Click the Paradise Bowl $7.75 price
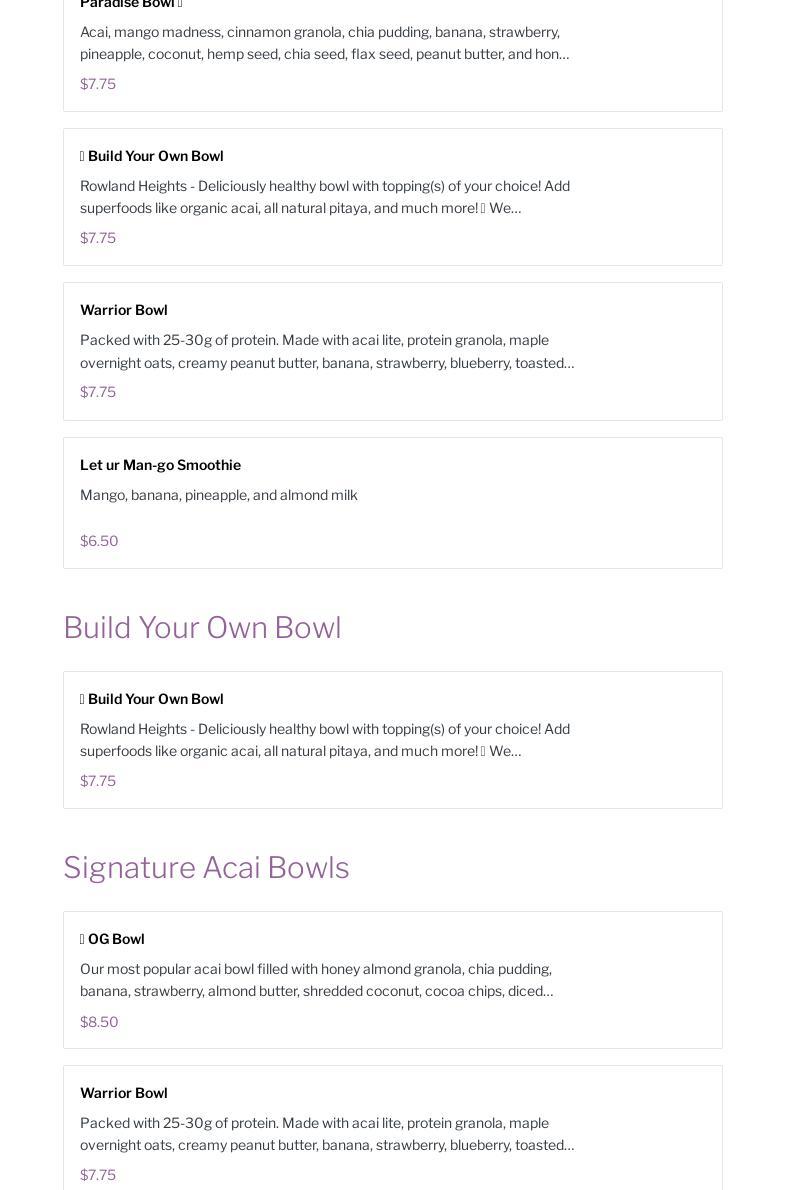This screenshot has width=785, height=1190. coord(98,84)
